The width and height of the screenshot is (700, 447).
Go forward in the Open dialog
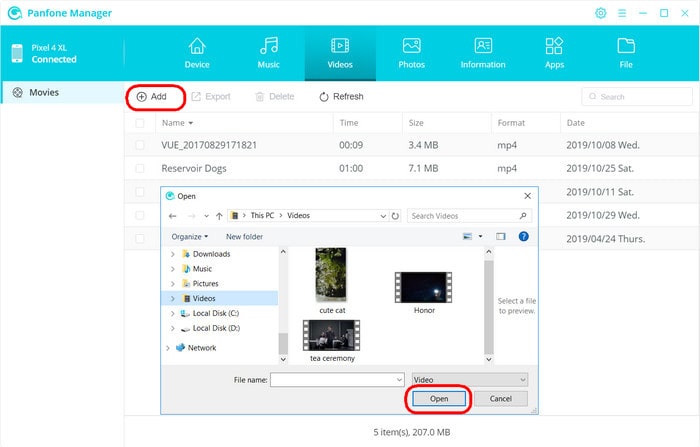(x=192, y=216)
